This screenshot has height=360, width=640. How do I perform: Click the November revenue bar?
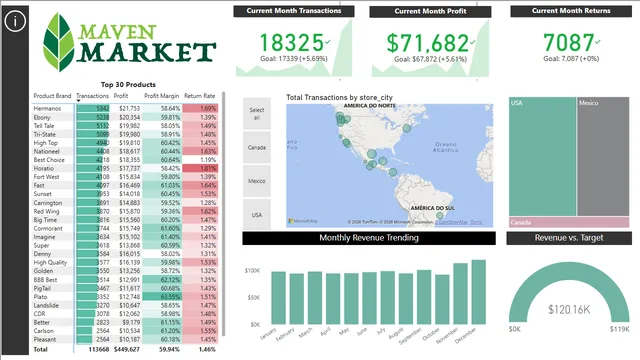tap(460, 294)
